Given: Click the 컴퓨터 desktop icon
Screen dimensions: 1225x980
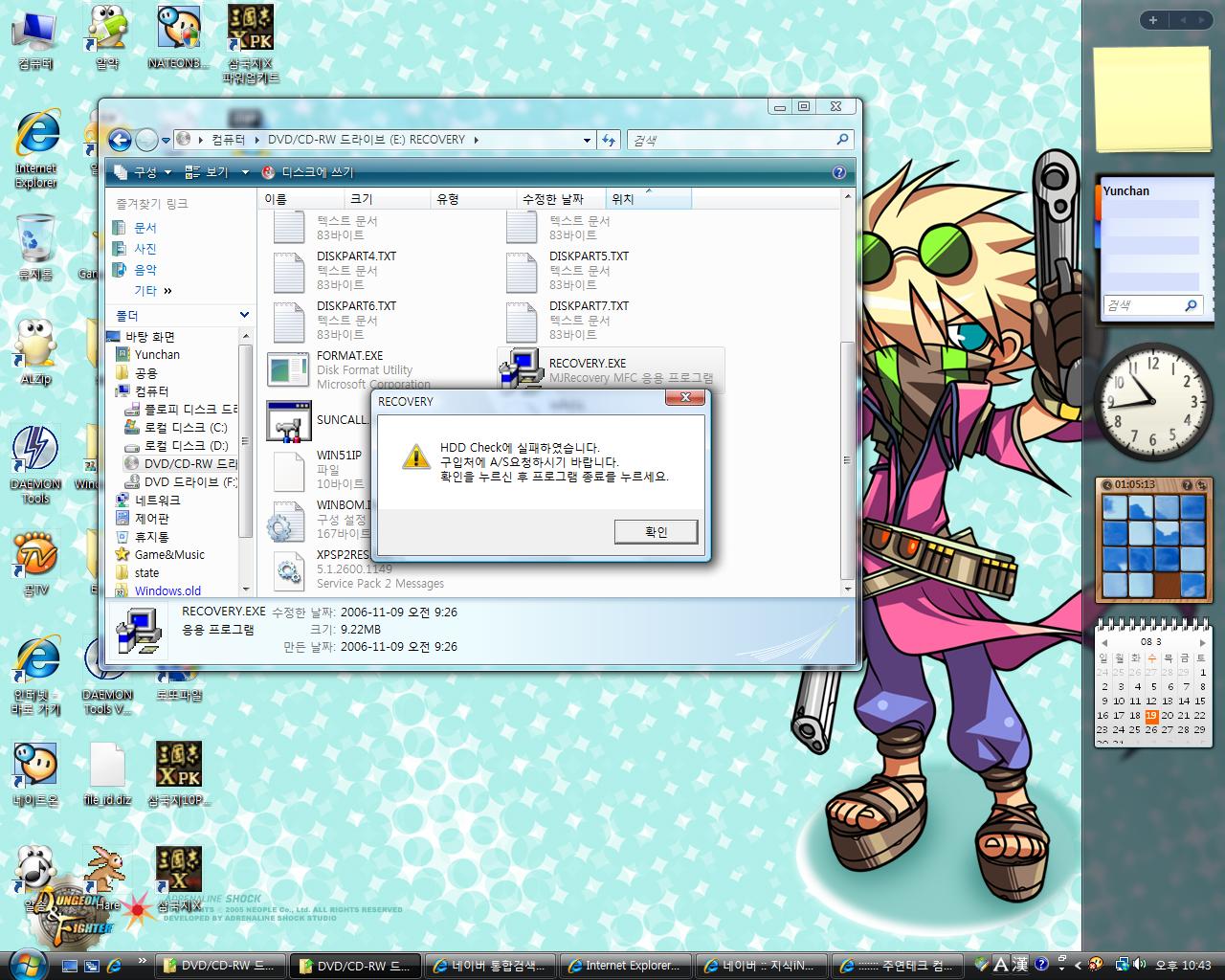Looking at the screenshot, I should click(35, 38).
